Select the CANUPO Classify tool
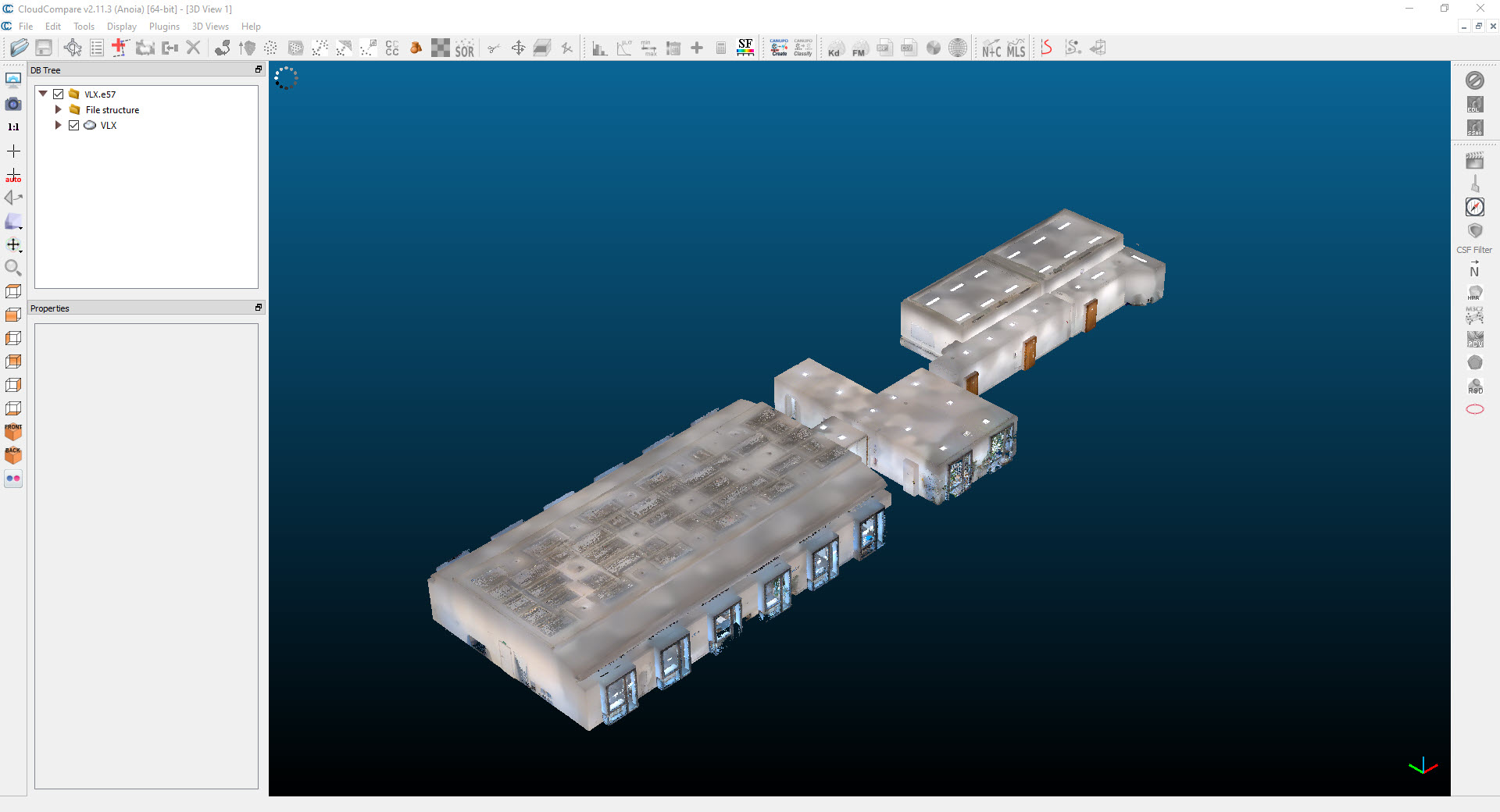Image resolution: width=1500 pixels, height=812 pixels. [x=802, y=48]
